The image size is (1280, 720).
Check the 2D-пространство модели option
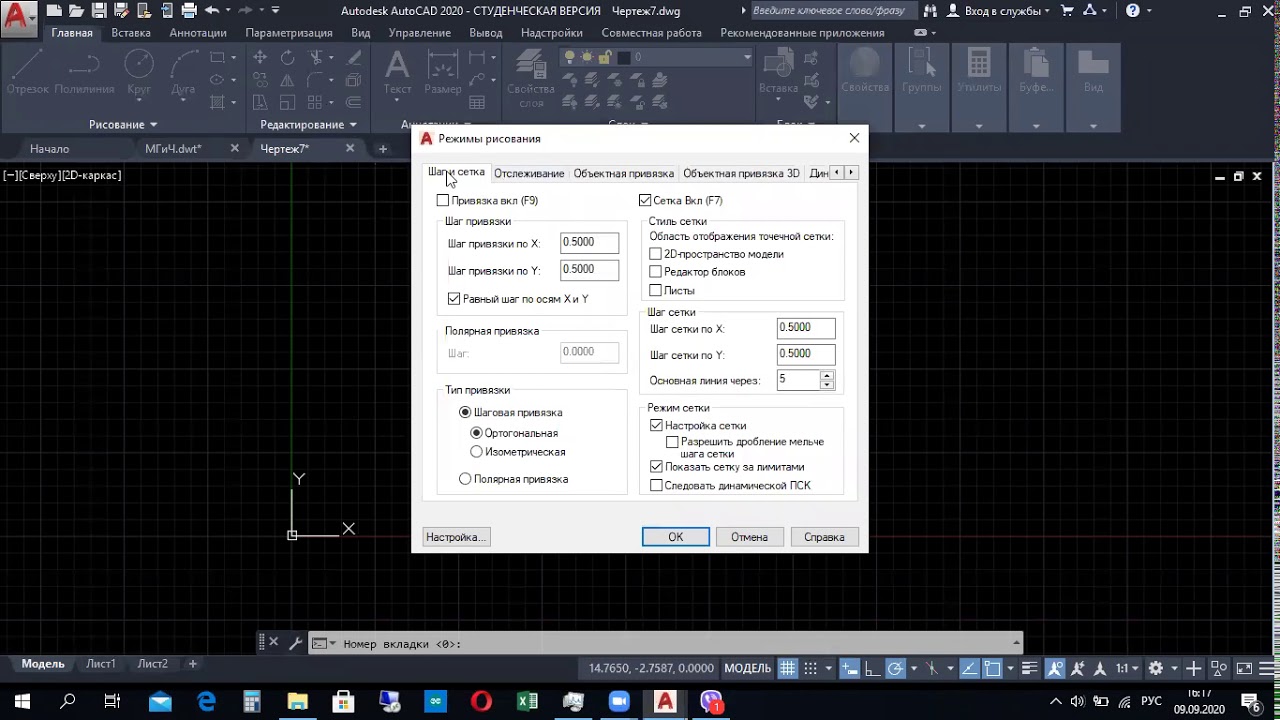656,254
